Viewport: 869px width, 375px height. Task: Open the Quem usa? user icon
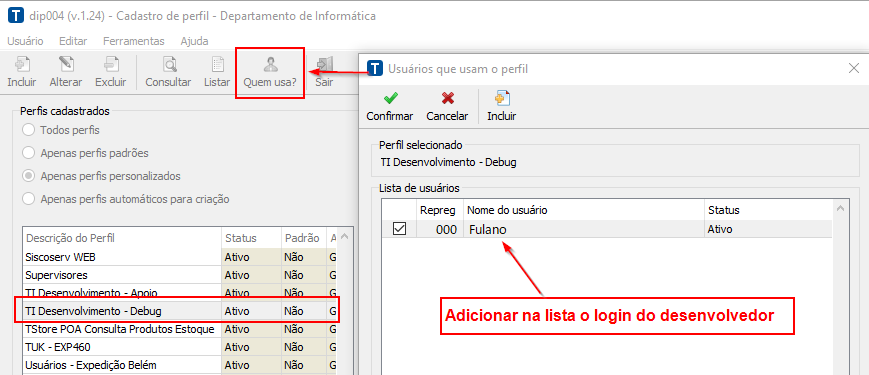[270, 64]
